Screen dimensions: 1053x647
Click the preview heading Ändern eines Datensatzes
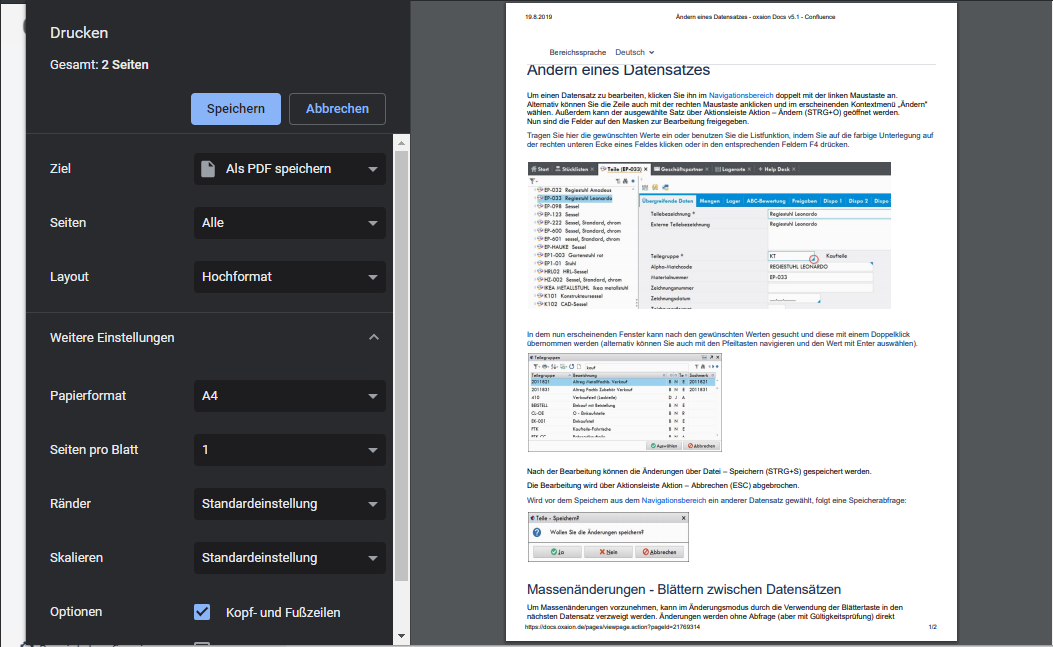pos(618,70)
